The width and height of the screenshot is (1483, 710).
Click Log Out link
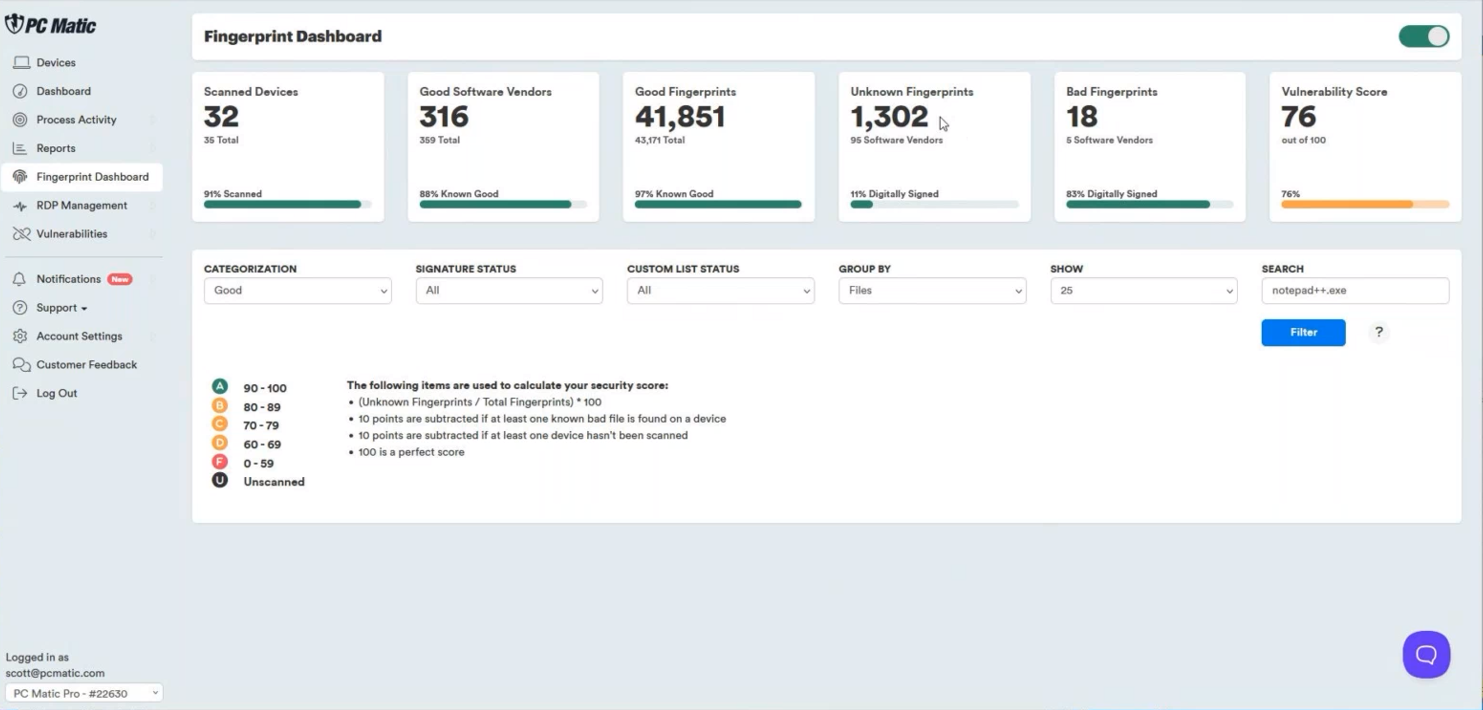tap(56, 394)
